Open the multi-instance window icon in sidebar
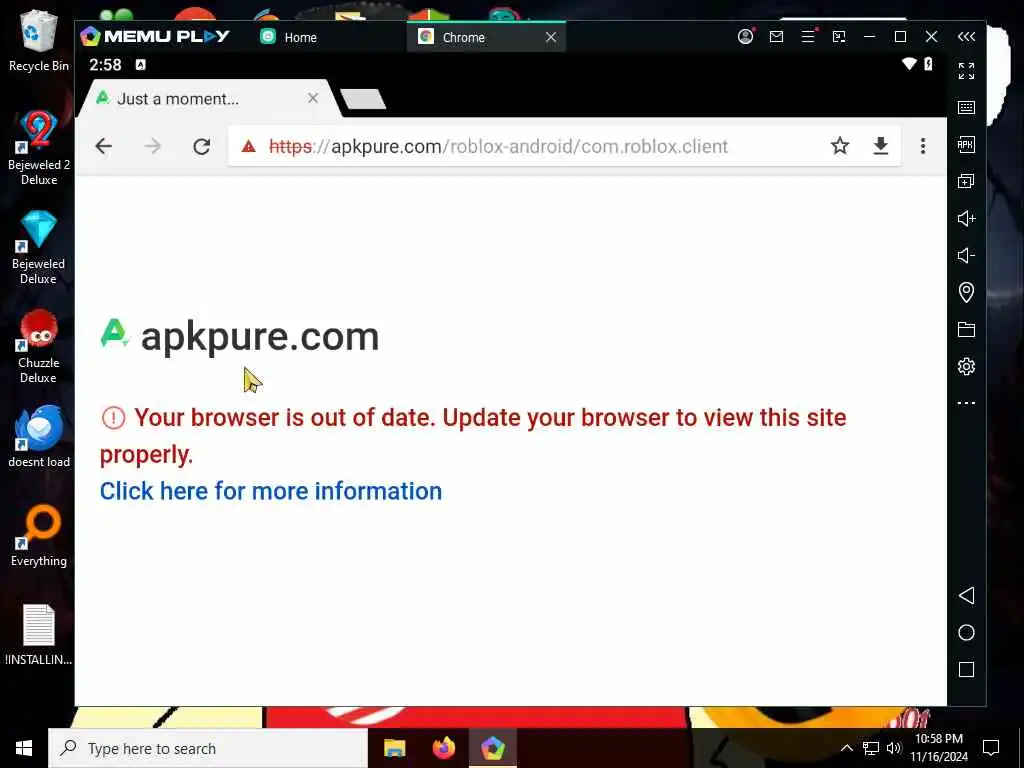 pos(966,182)
